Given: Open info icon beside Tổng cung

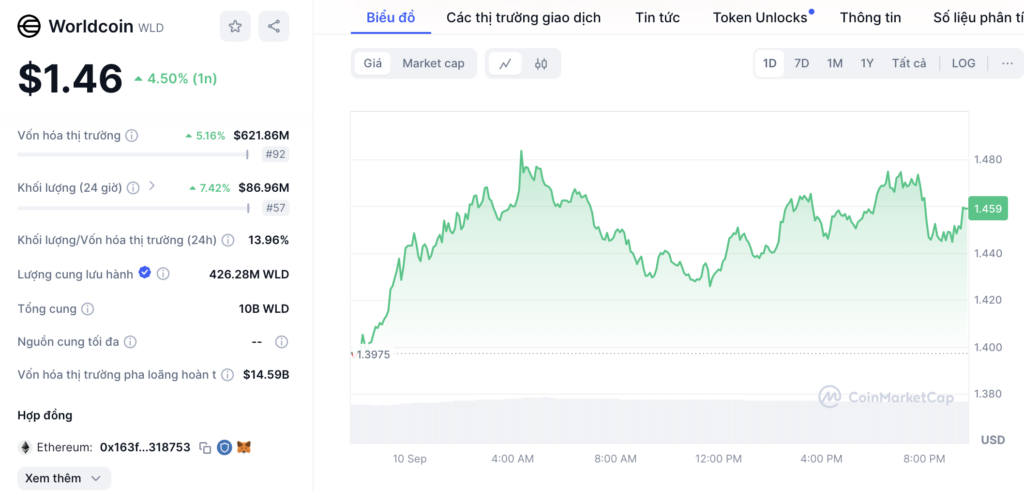Looking at the screenshot, I should pos(88,309).
